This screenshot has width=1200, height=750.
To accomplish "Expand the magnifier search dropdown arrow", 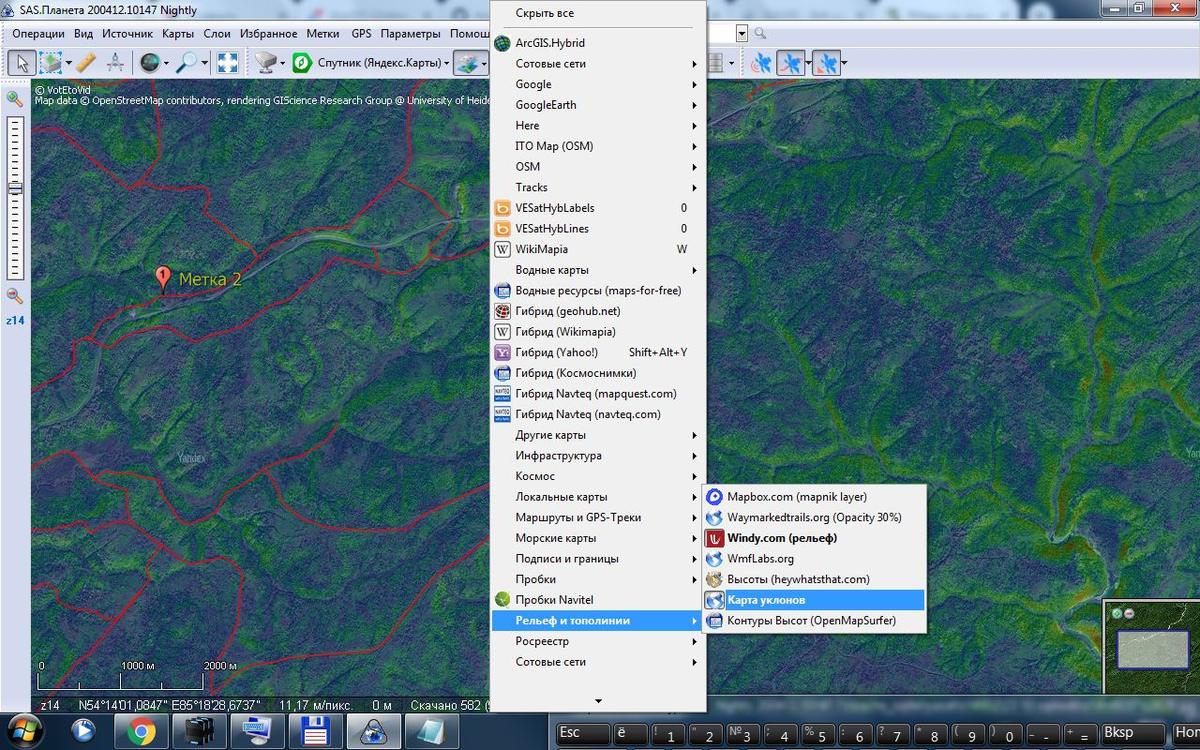I will (x=204, y=63).
